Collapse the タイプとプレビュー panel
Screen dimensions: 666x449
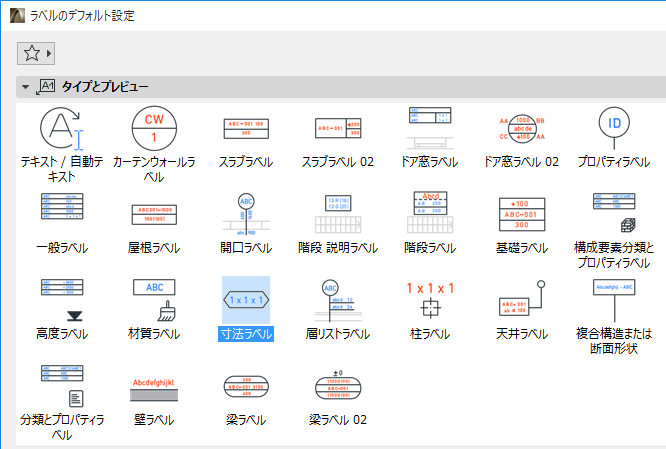[26, 87]
